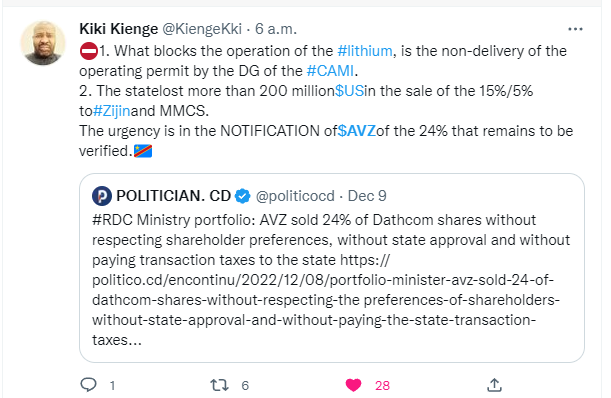Screen dimensions: 611x398
Task: Click the @KiengeKki handle
Action: coord(202,29)
